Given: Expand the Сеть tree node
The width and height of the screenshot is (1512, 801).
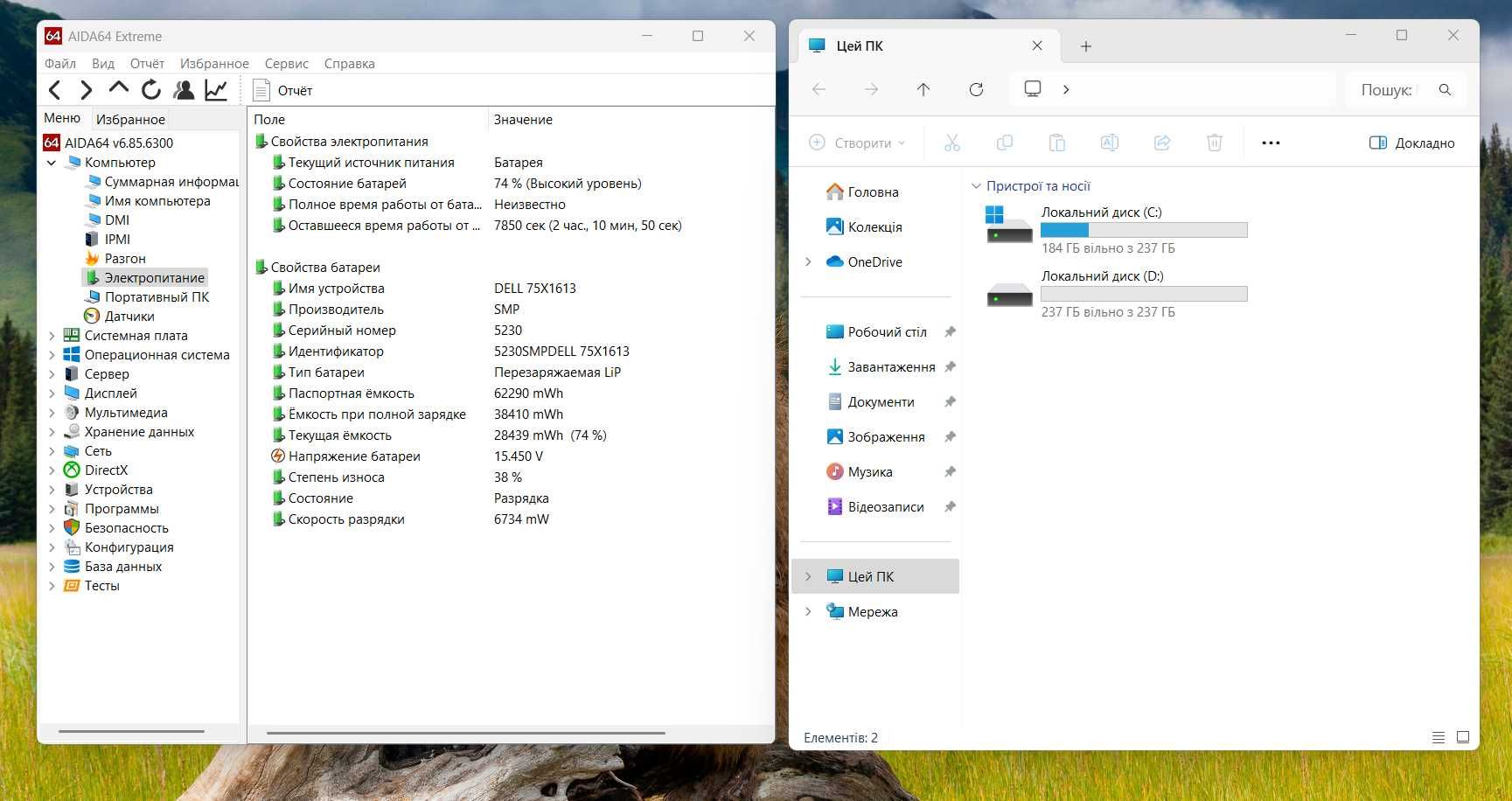Looking at the screenshot, I should [x=52, y=451].
